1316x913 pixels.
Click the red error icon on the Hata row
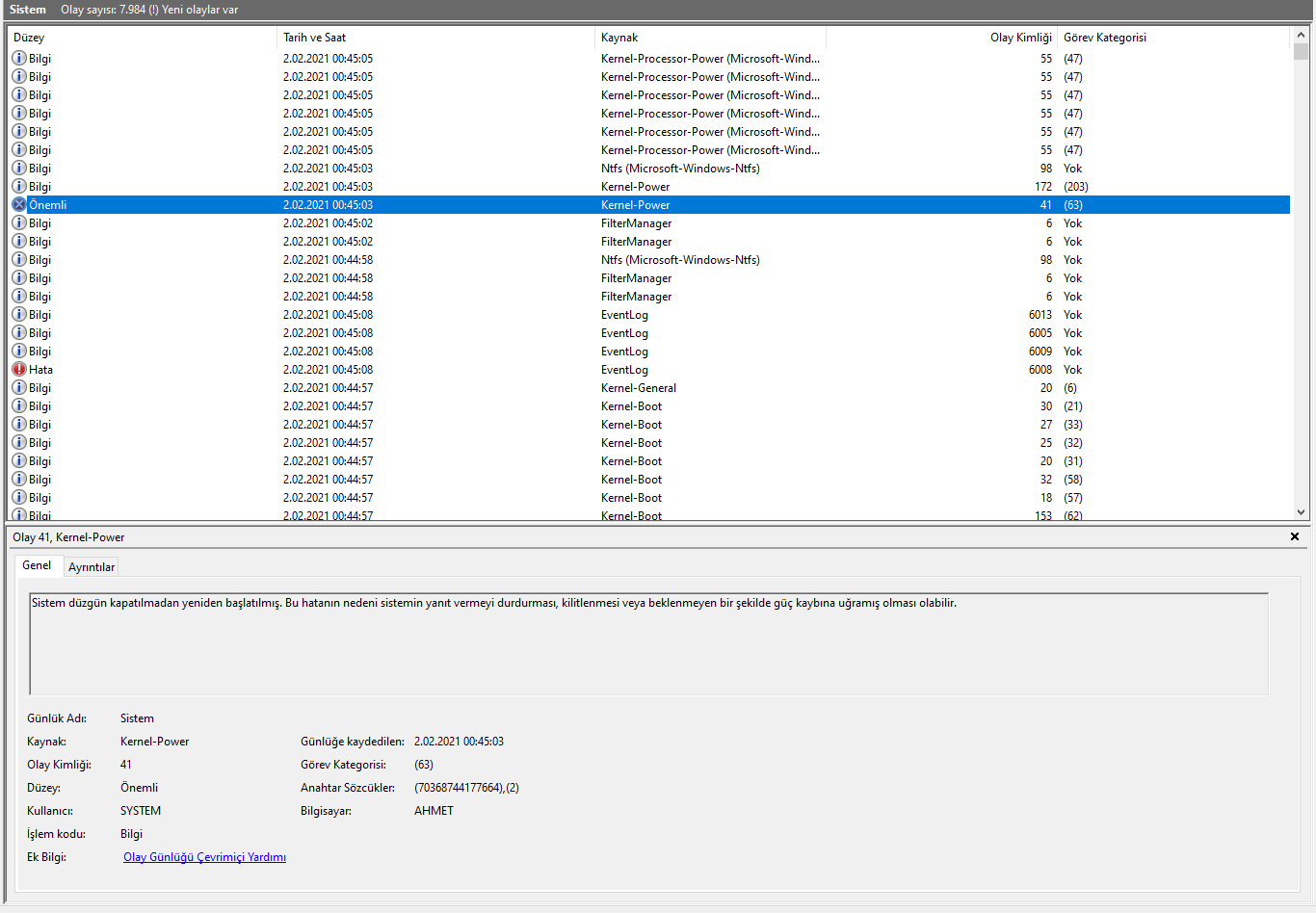tap(18, 370)
